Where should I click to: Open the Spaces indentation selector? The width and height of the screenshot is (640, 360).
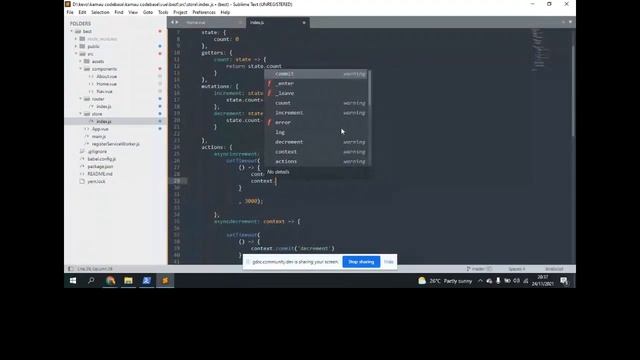[517, 269]
